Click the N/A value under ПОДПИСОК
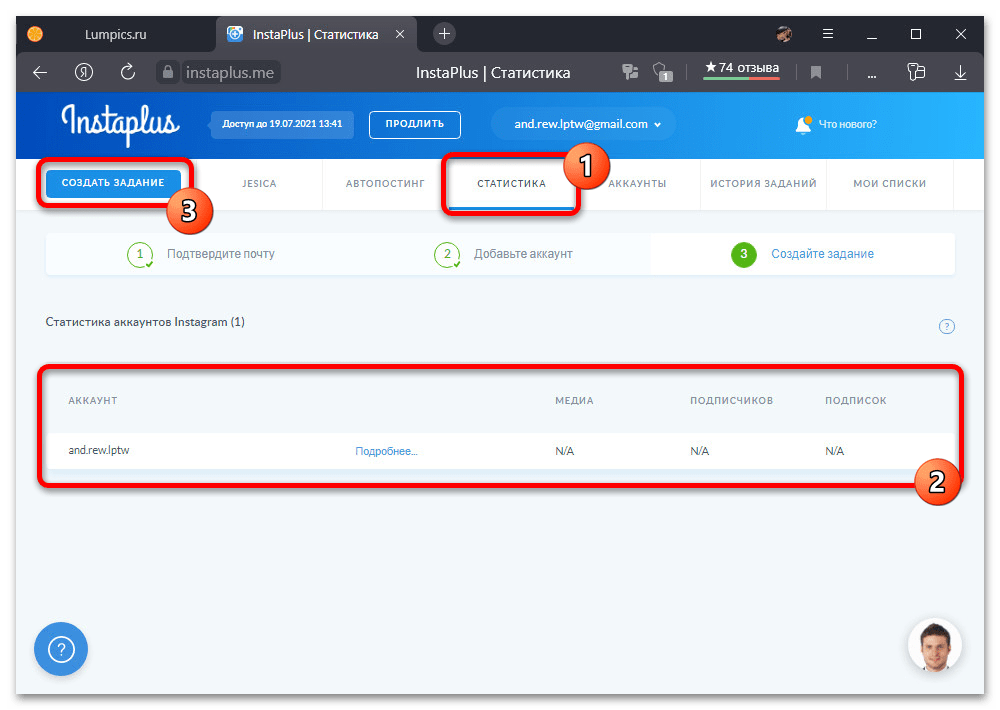The width and height of the screenshot is (1000, 710). (834, 451)
